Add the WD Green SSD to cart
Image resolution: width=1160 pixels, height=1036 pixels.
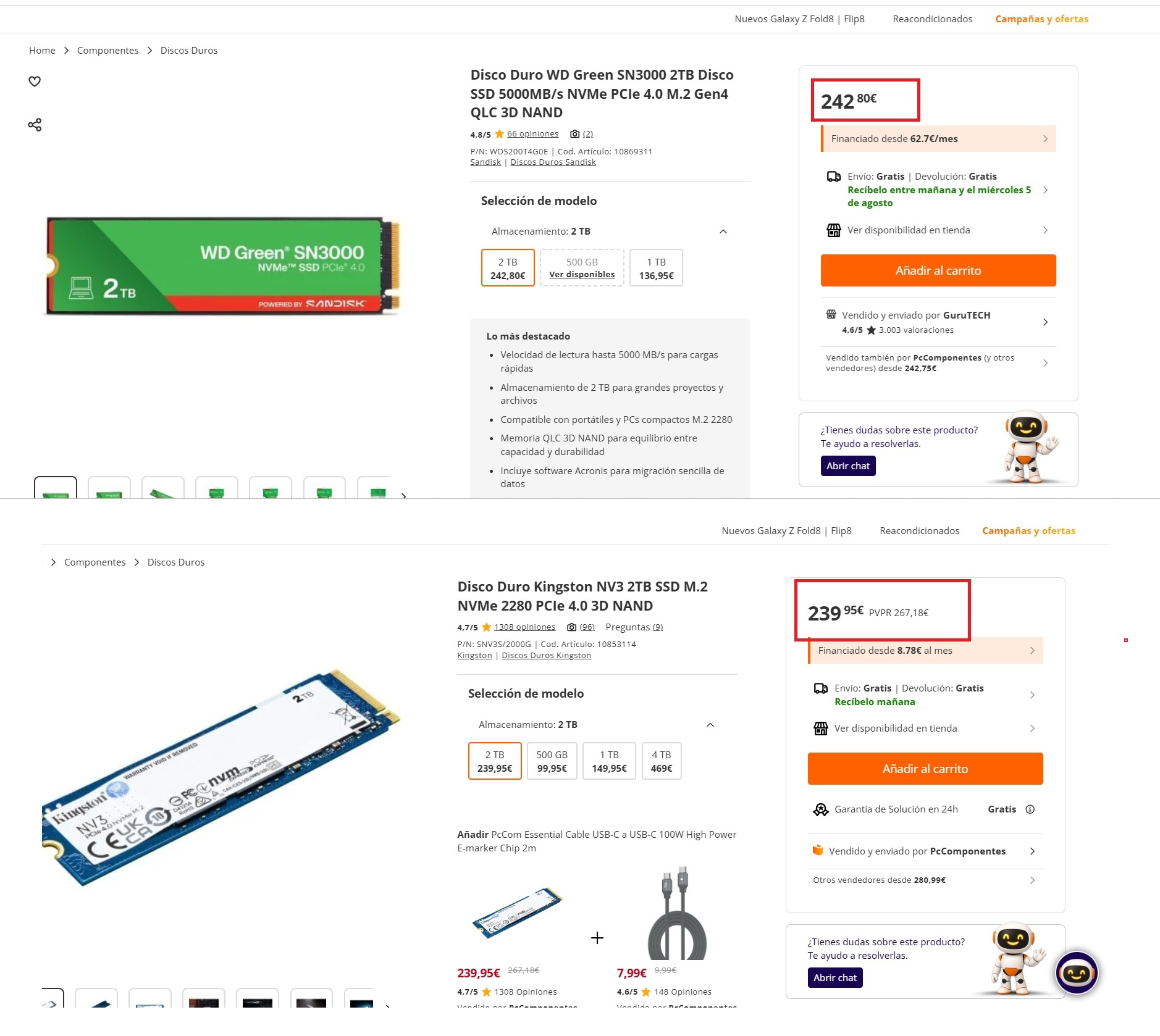[x=938, y=270]
